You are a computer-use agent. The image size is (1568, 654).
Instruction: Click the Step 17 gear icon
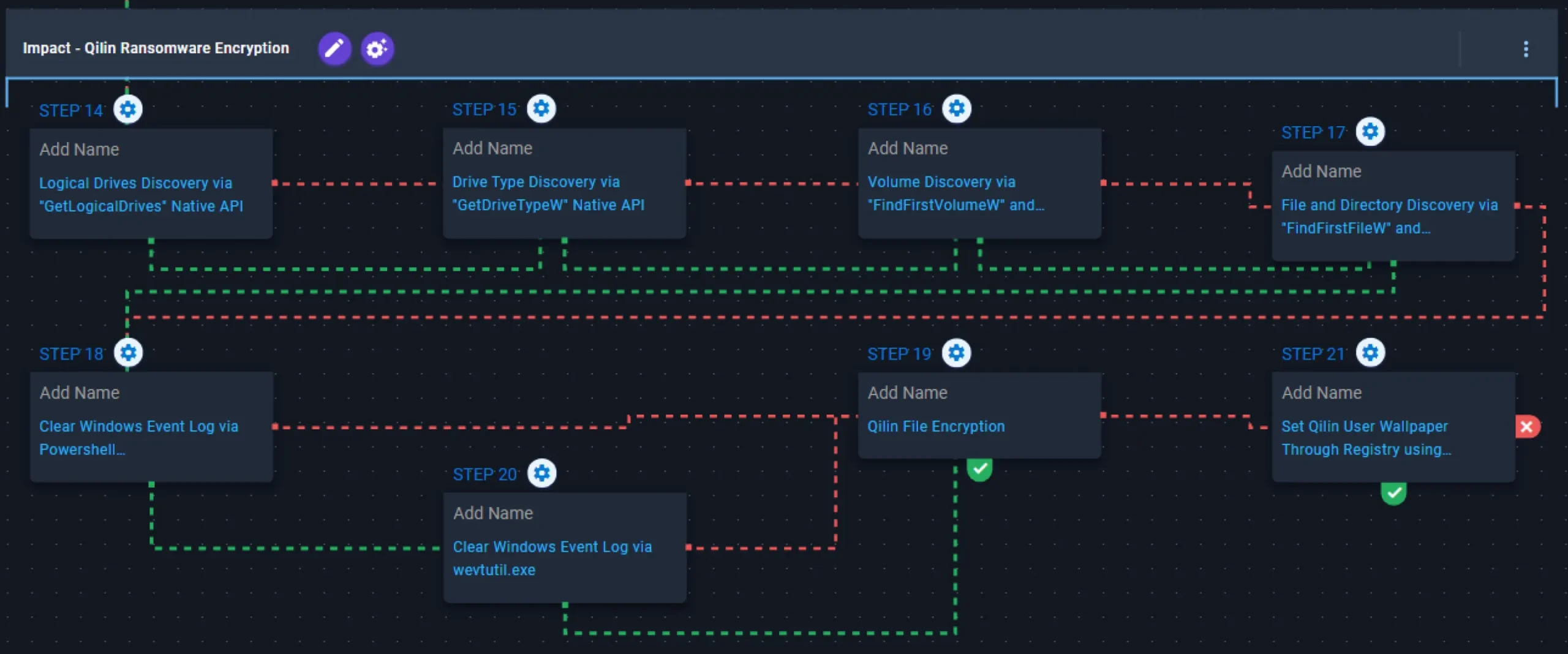coord(1370,132)
